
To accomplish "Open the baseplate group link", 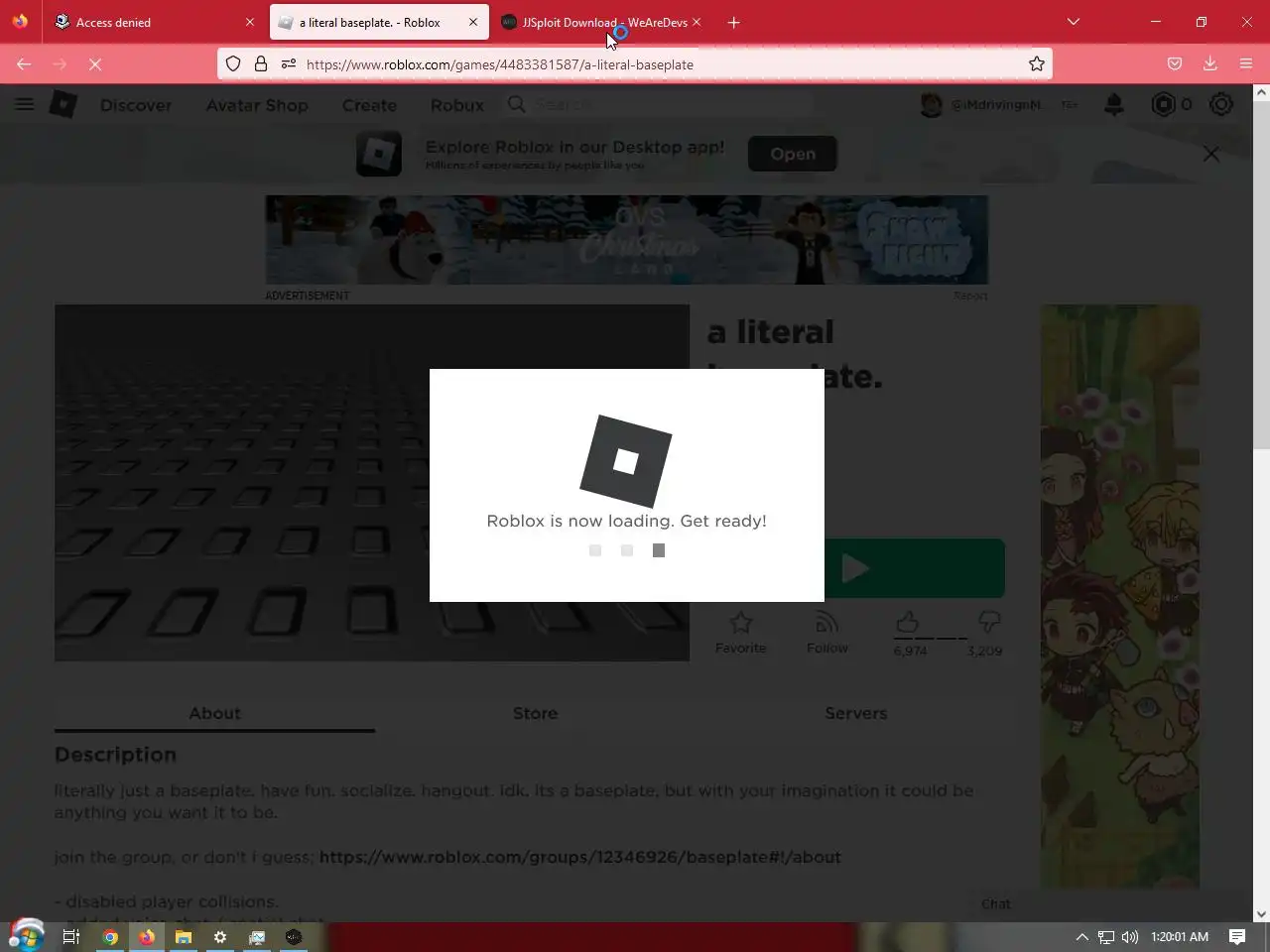I will pos(579,857).
